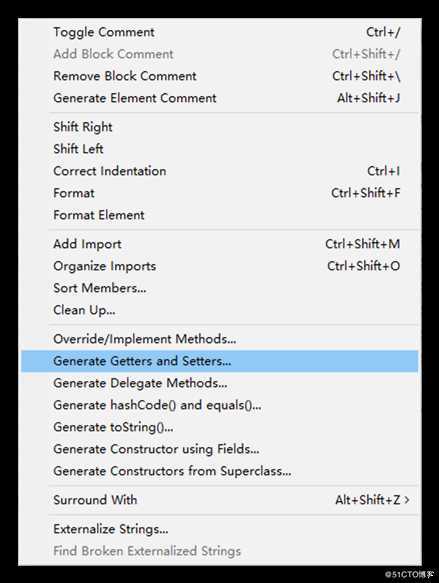
Task: Choose Remove Block Comment
Action: click(x=219, y=76)
